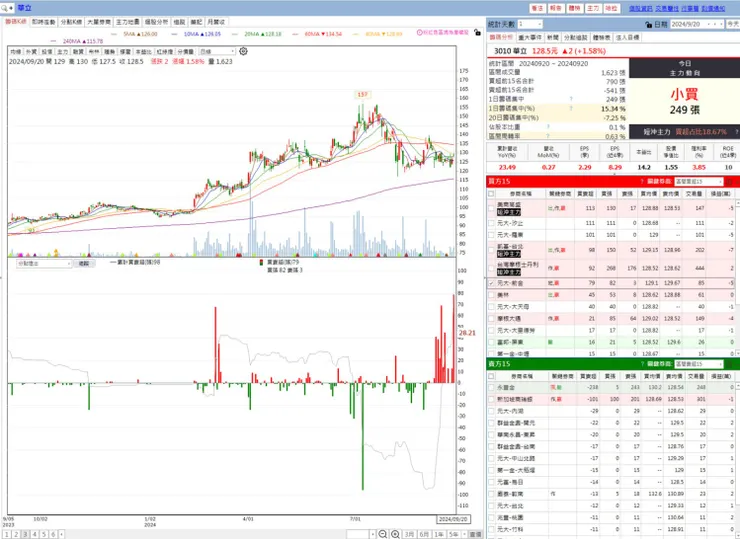Image resolution: width=740 pixels, height=539 pixels.
Task: Open help icon in 賣方15 header
Action: [642, 364]
